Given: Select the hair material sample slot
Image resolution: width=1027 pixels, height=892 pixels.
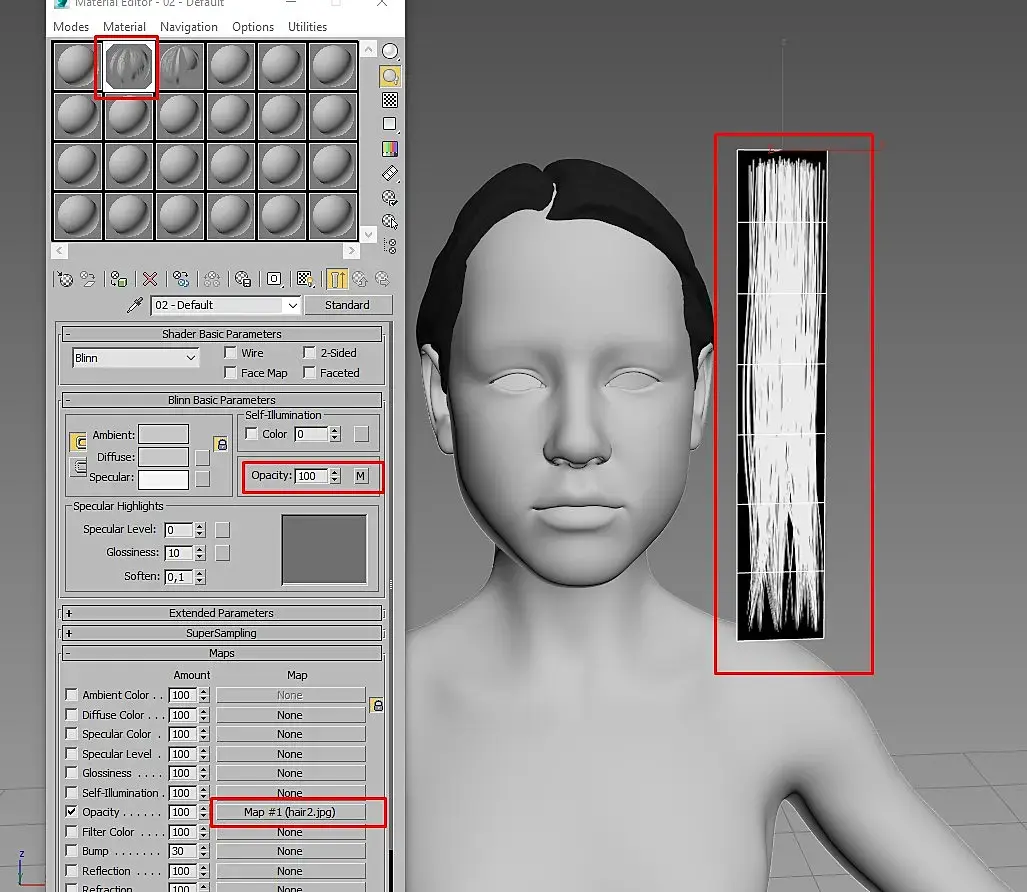Looking at the screenshot, I should coord(128,65).
